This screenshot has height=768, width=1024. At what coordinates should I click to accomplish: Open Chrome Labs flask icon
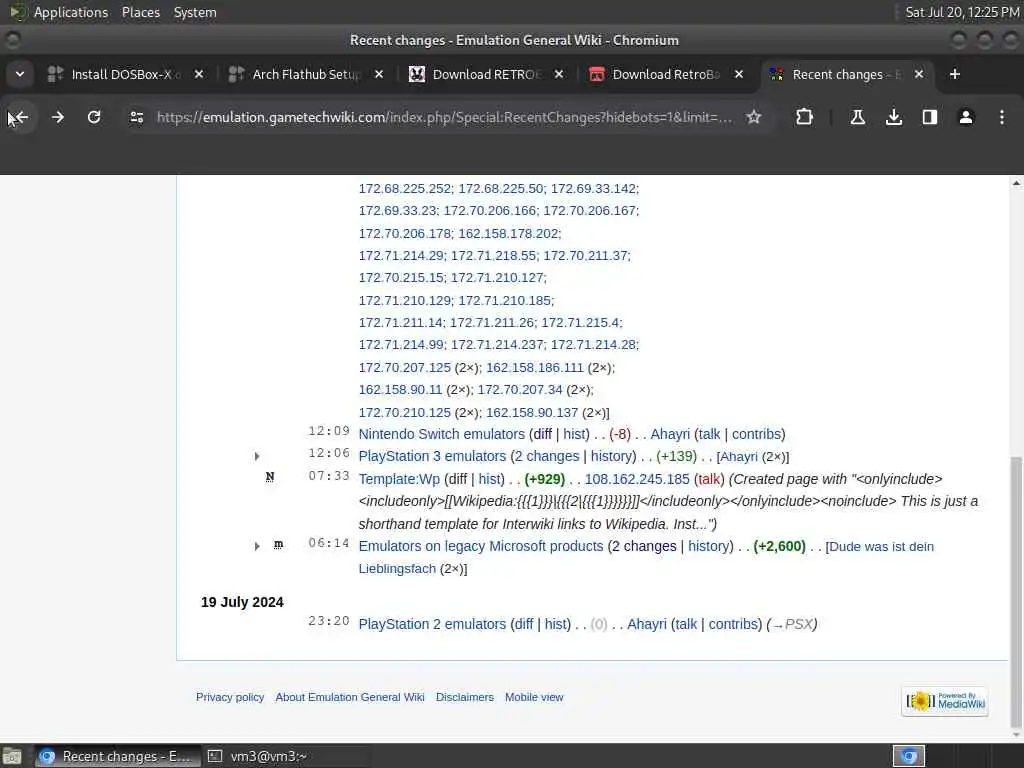click(x=857, y=118)
